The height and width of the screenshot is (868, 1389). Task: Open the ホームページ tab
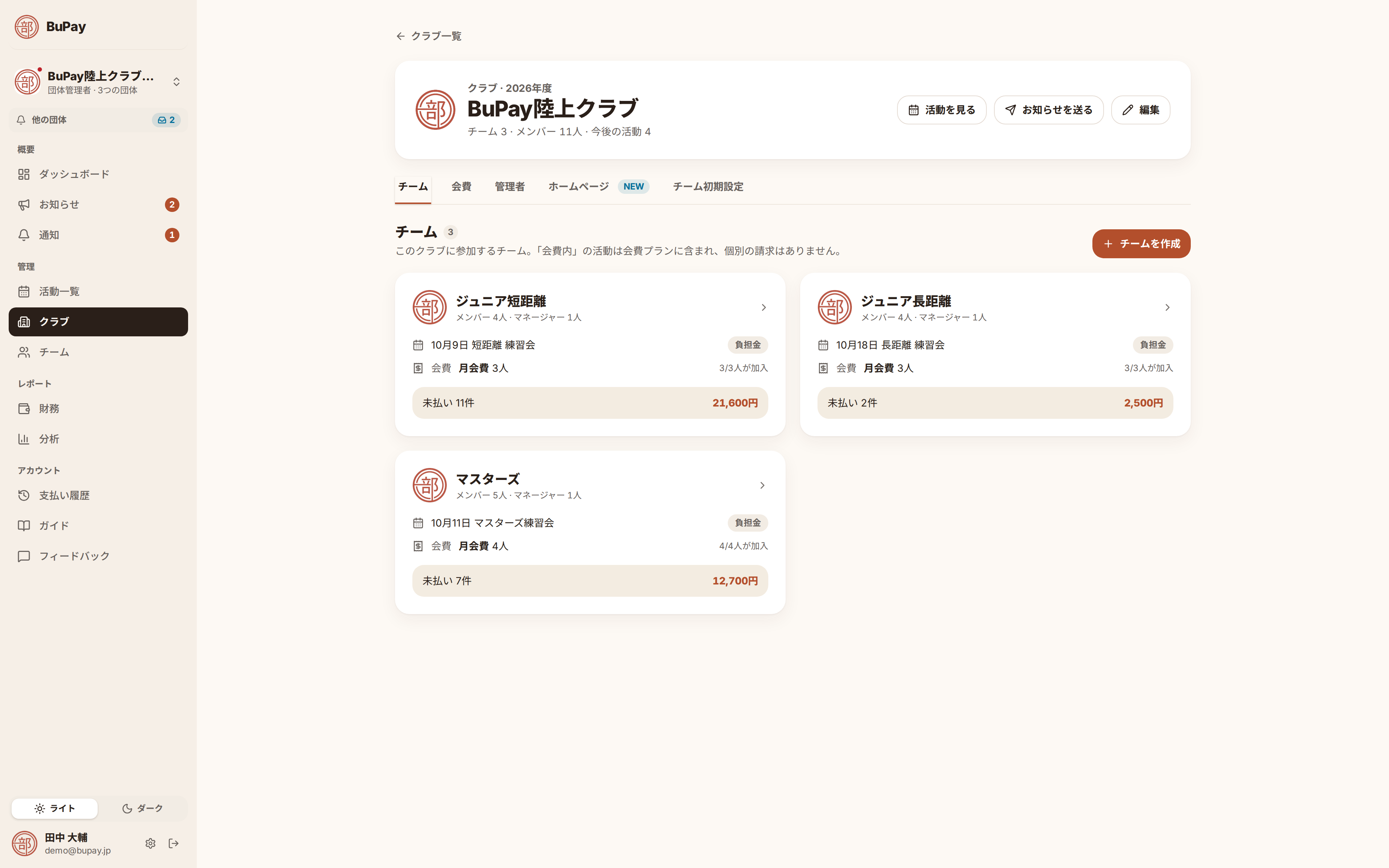[x=599, y=187]
